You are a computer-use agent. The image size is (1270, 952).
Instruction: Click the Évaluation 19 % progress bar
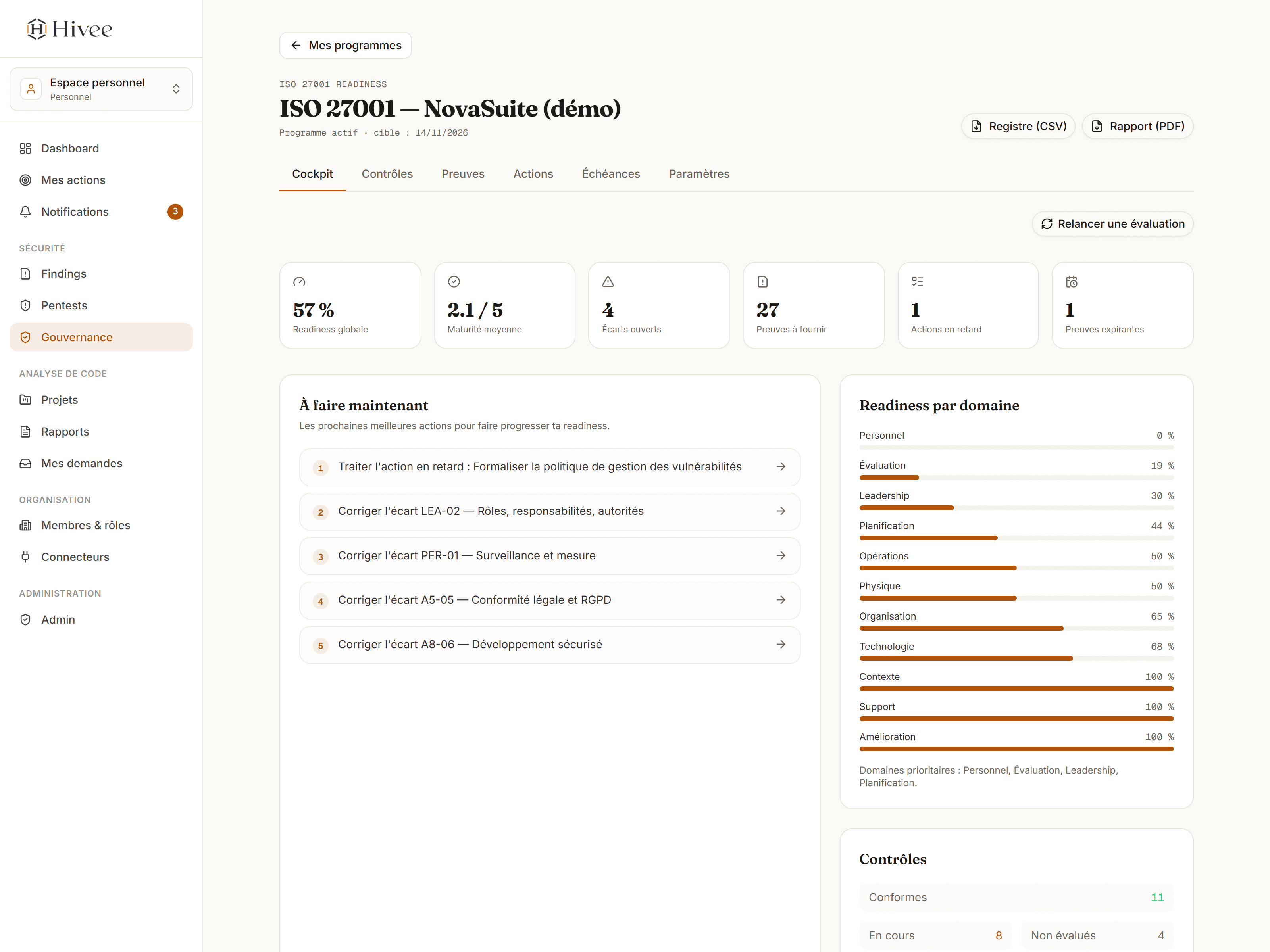pos(1016,478)
